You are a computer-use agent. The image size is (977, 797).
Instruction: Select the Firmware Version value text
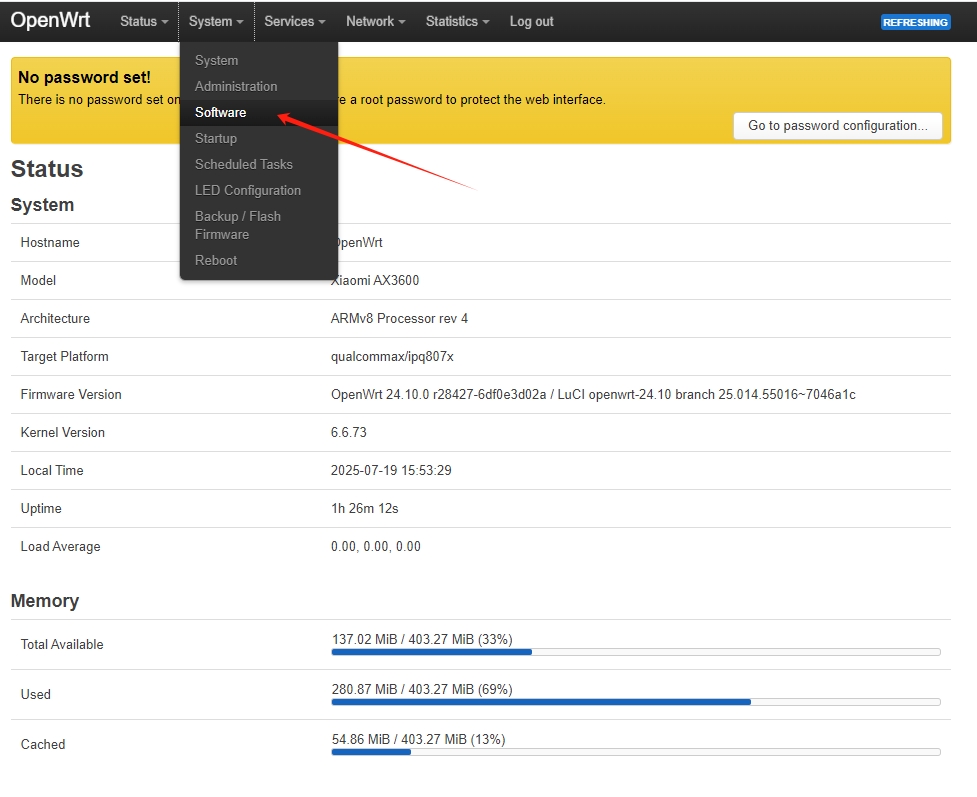coord(593,394)
